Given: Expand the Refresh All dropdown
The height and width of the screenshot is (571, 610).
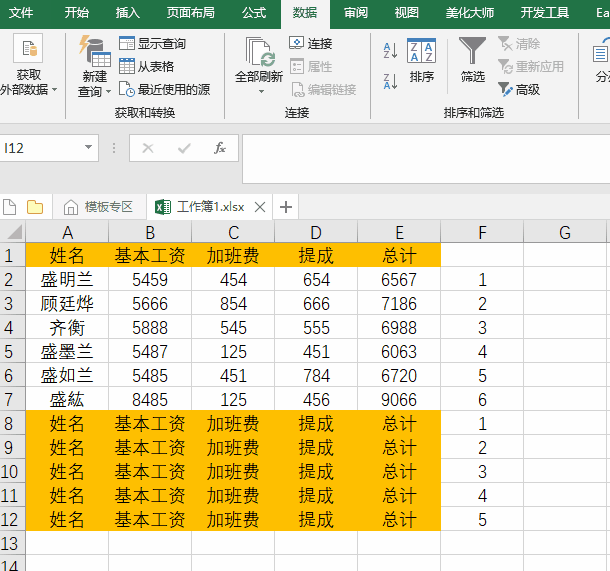Looking at the screenshot, I should pos(259,91).
